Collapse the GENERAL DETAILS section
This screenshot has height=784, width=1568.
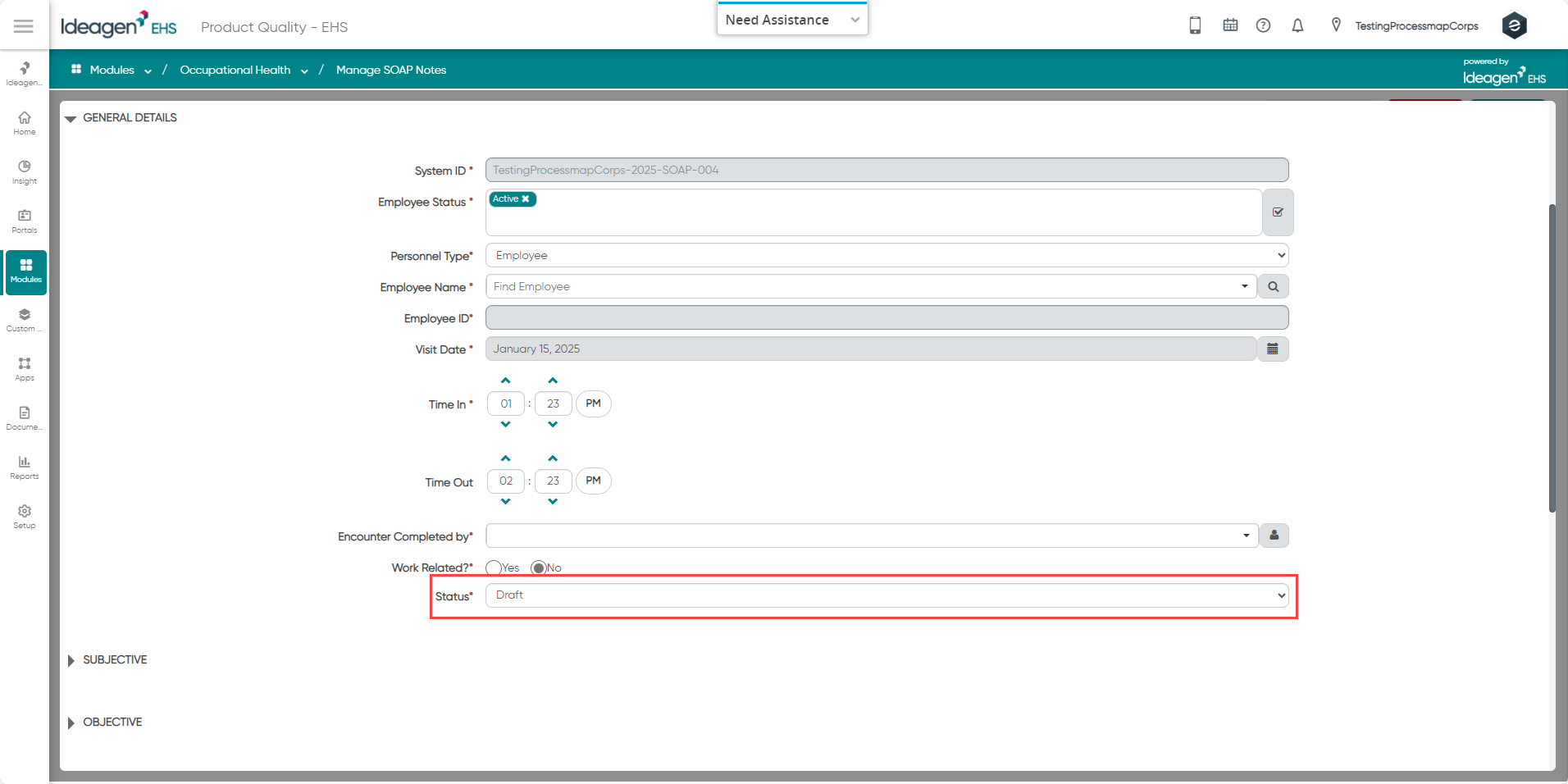pyautogui.click(x=71, y=119)
